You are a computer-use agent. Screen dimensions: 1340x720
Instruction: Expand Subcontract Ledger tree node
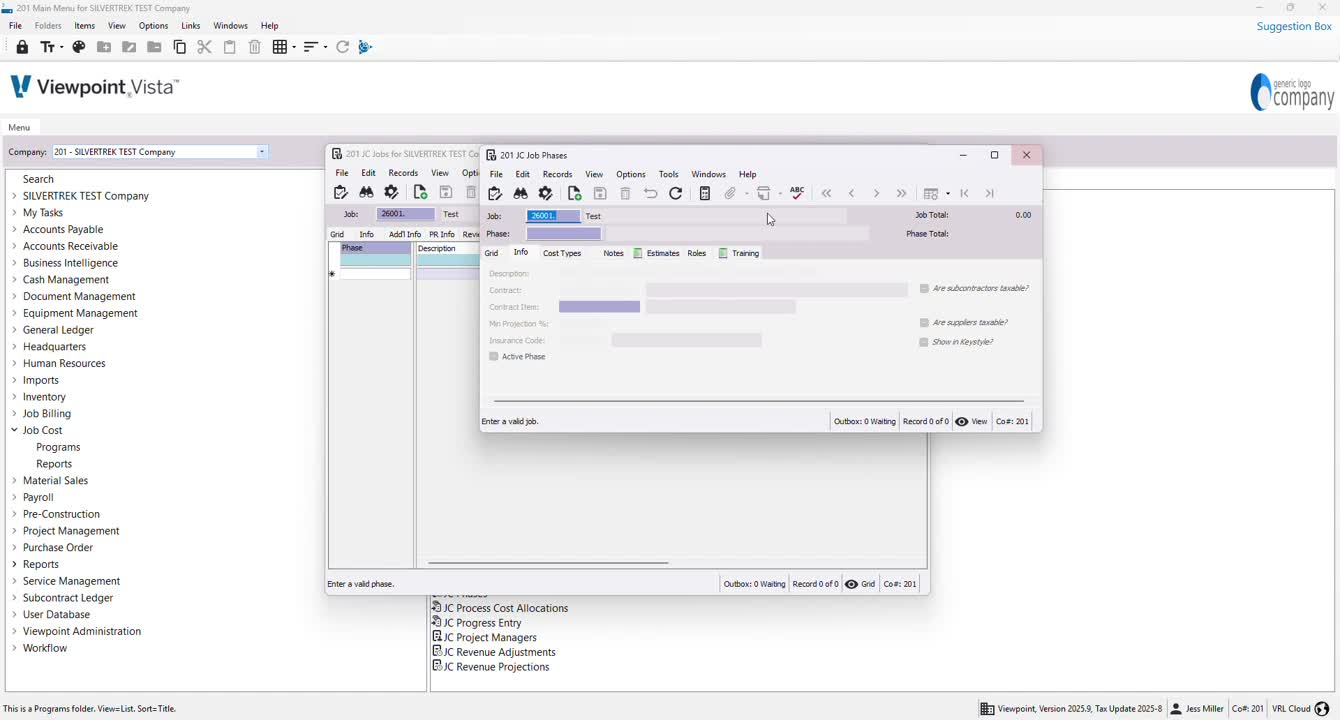pos(14,598)
